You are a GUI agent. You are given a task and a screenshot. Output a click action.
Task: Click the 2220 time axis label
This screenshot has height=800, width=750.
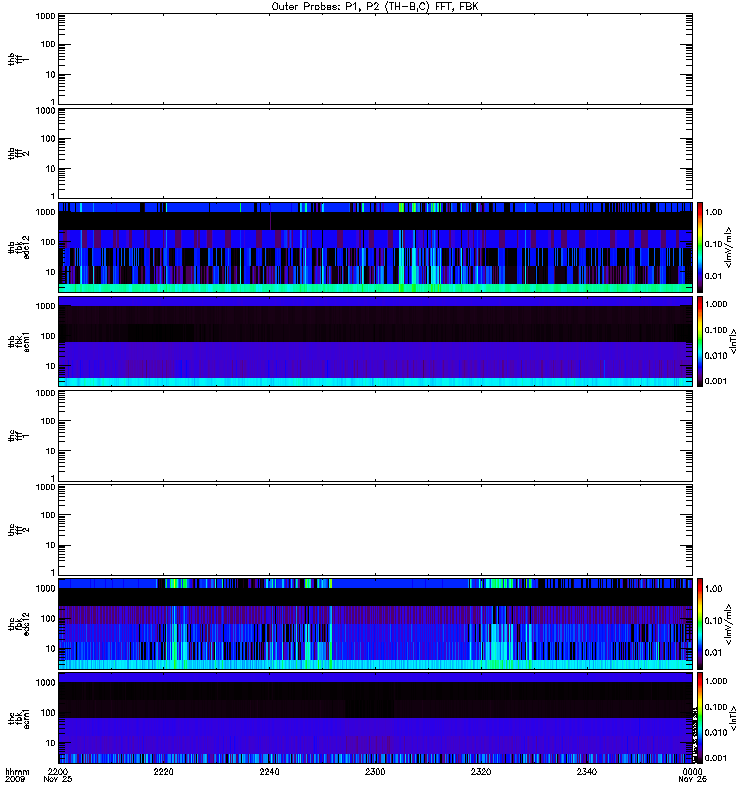(163, 772)
